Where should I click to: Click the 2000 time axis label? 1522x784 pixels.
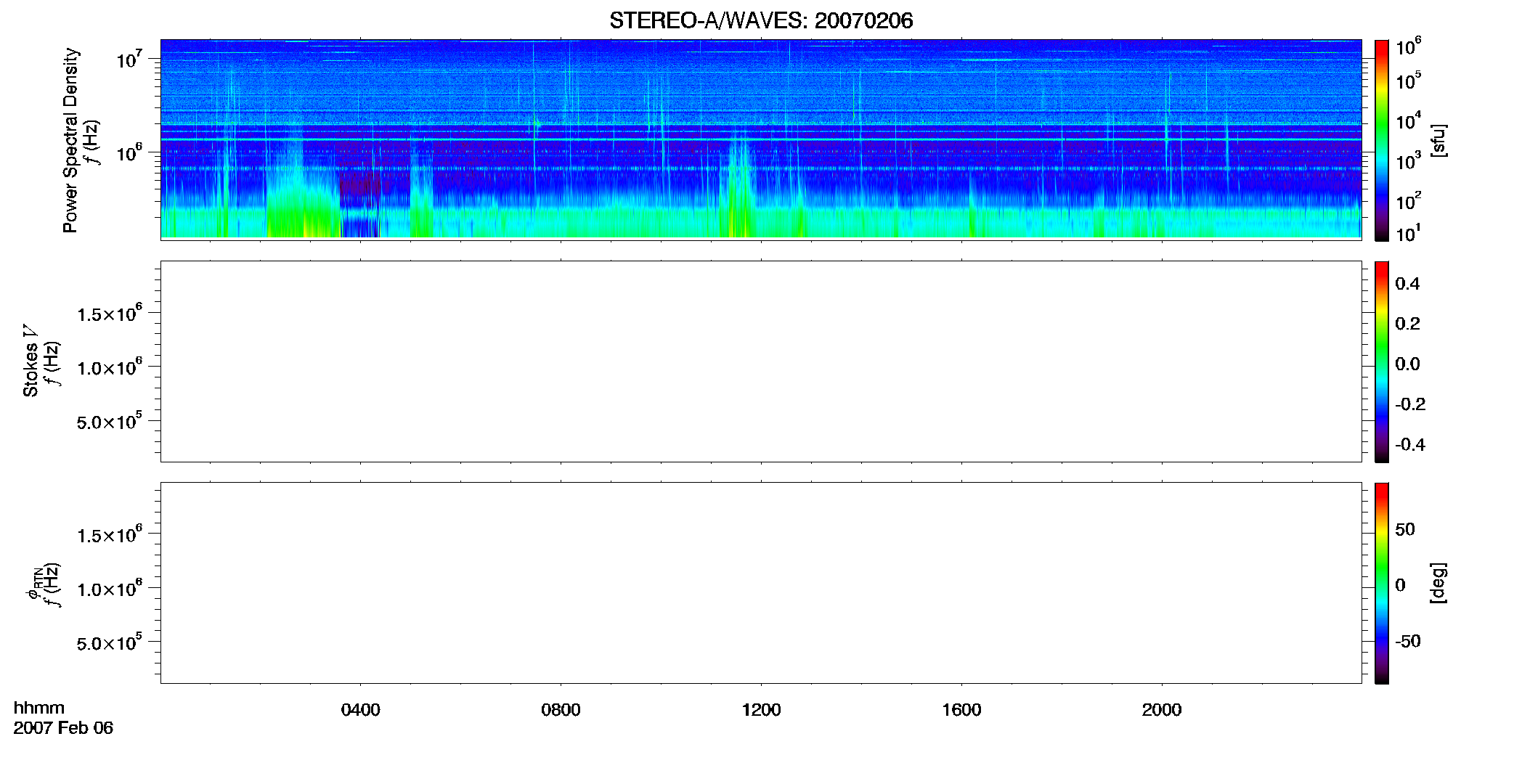click(x=1162, y=710)
